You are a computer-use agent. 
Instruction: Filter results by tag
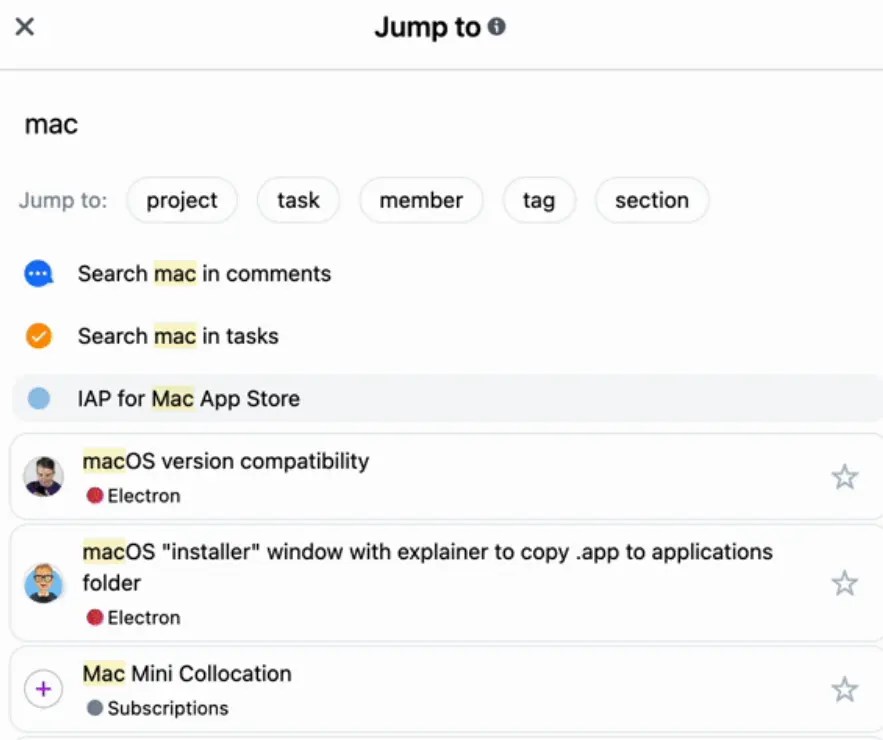[x=539, y=200]
